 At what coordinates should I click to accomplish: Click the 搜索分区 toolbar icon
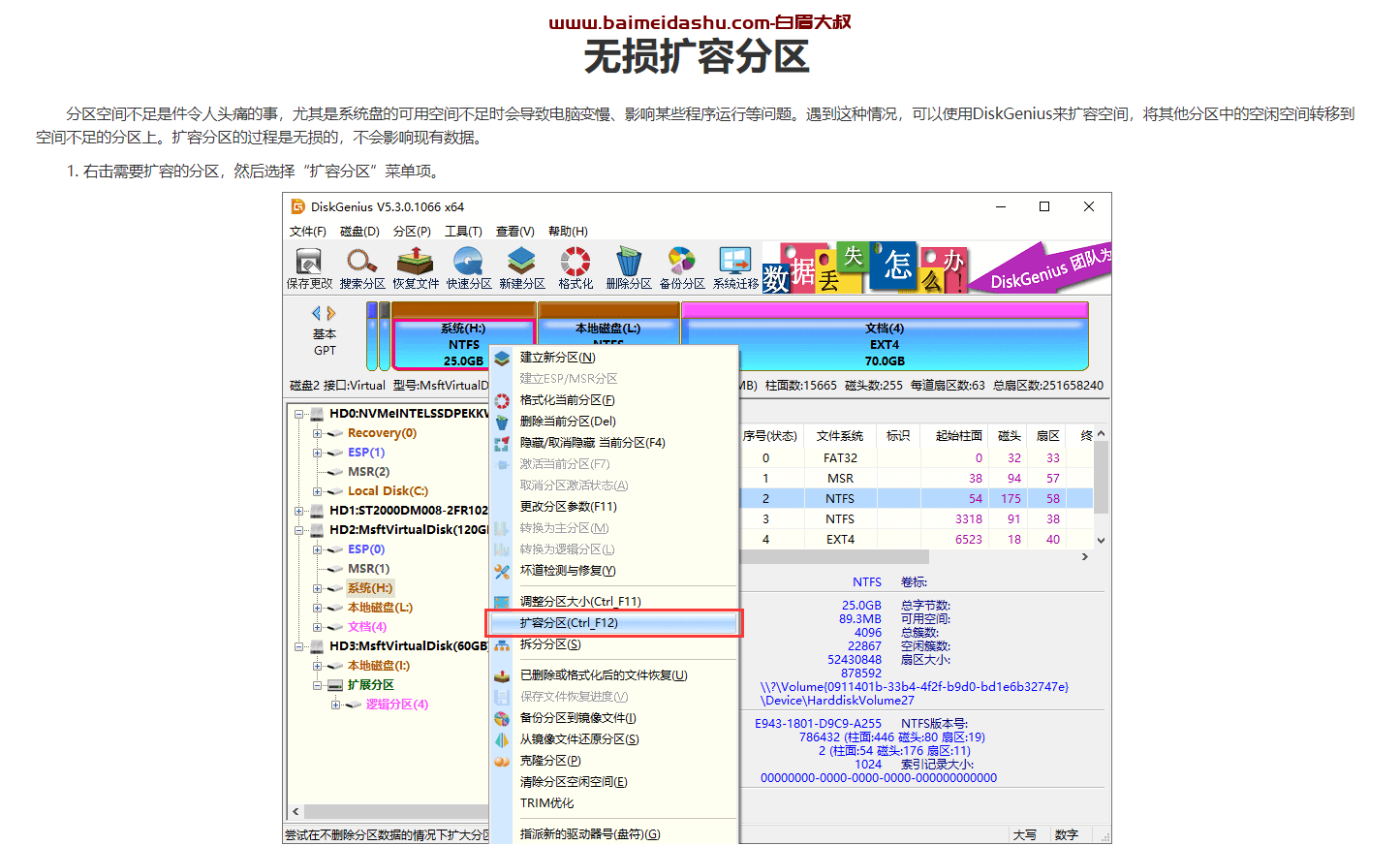(362, 267)
